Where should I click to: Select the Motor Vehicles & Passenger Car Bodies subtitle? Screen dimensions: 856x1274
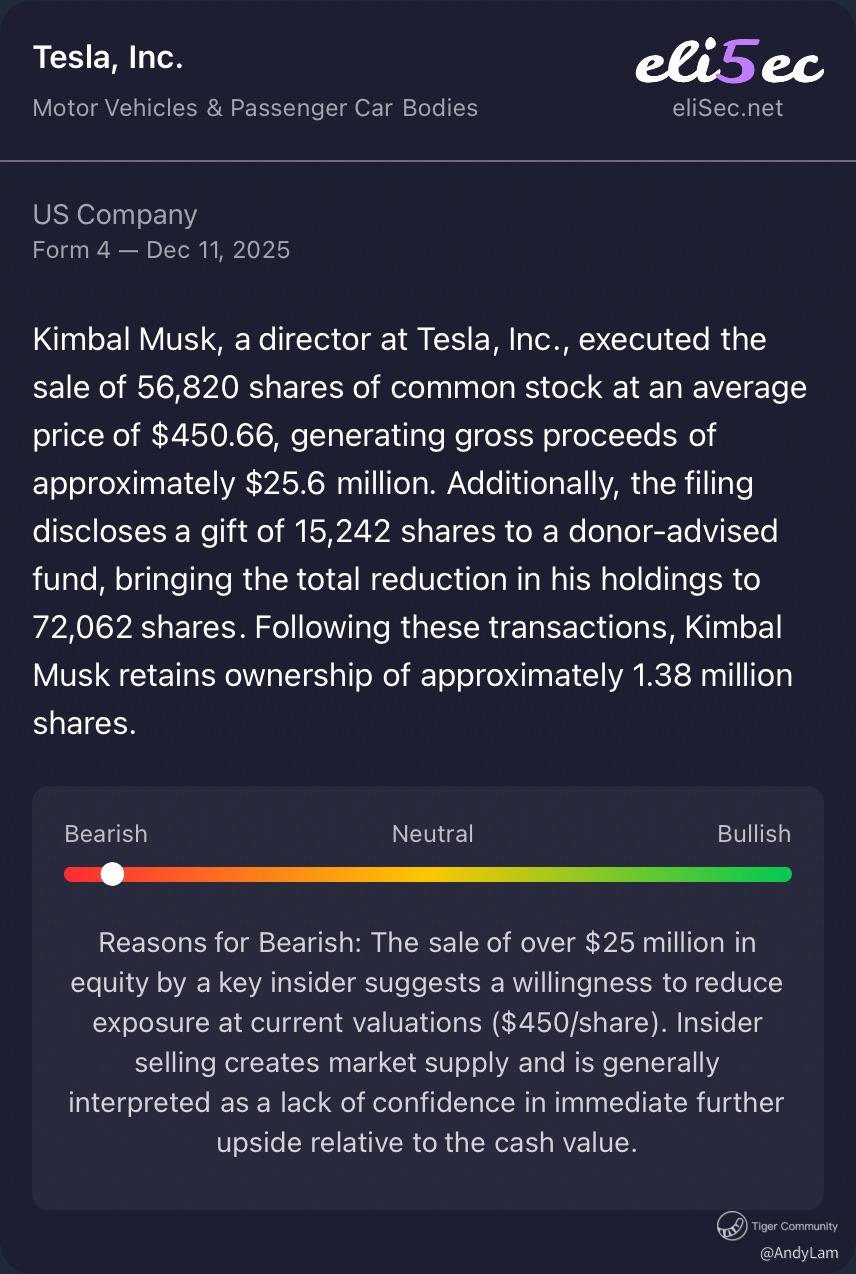255,108
